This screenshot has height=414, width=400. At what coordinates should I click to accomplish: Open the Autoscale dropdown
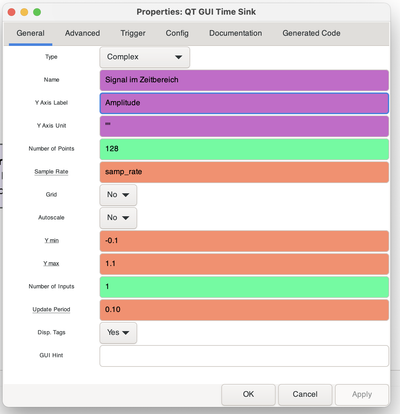tap(118, 218)
